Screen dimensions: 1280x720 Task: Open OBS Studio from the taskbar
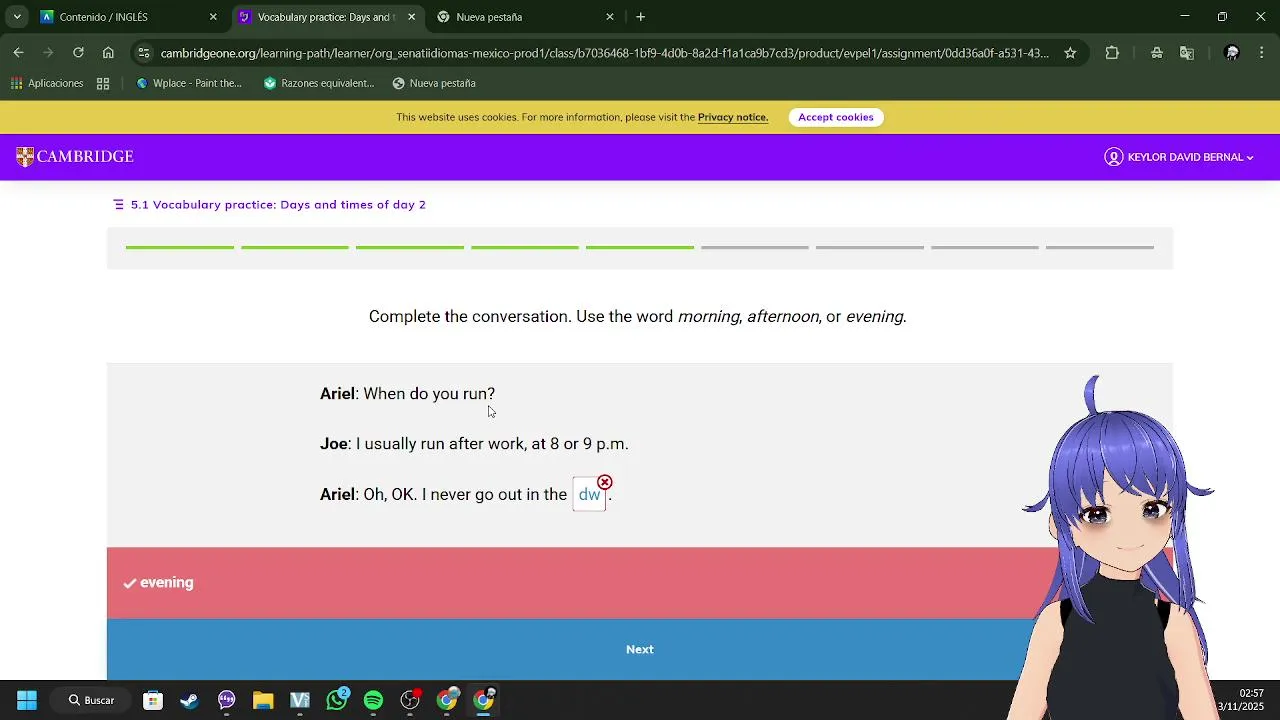pyautogui.click(x=410, y=700)
